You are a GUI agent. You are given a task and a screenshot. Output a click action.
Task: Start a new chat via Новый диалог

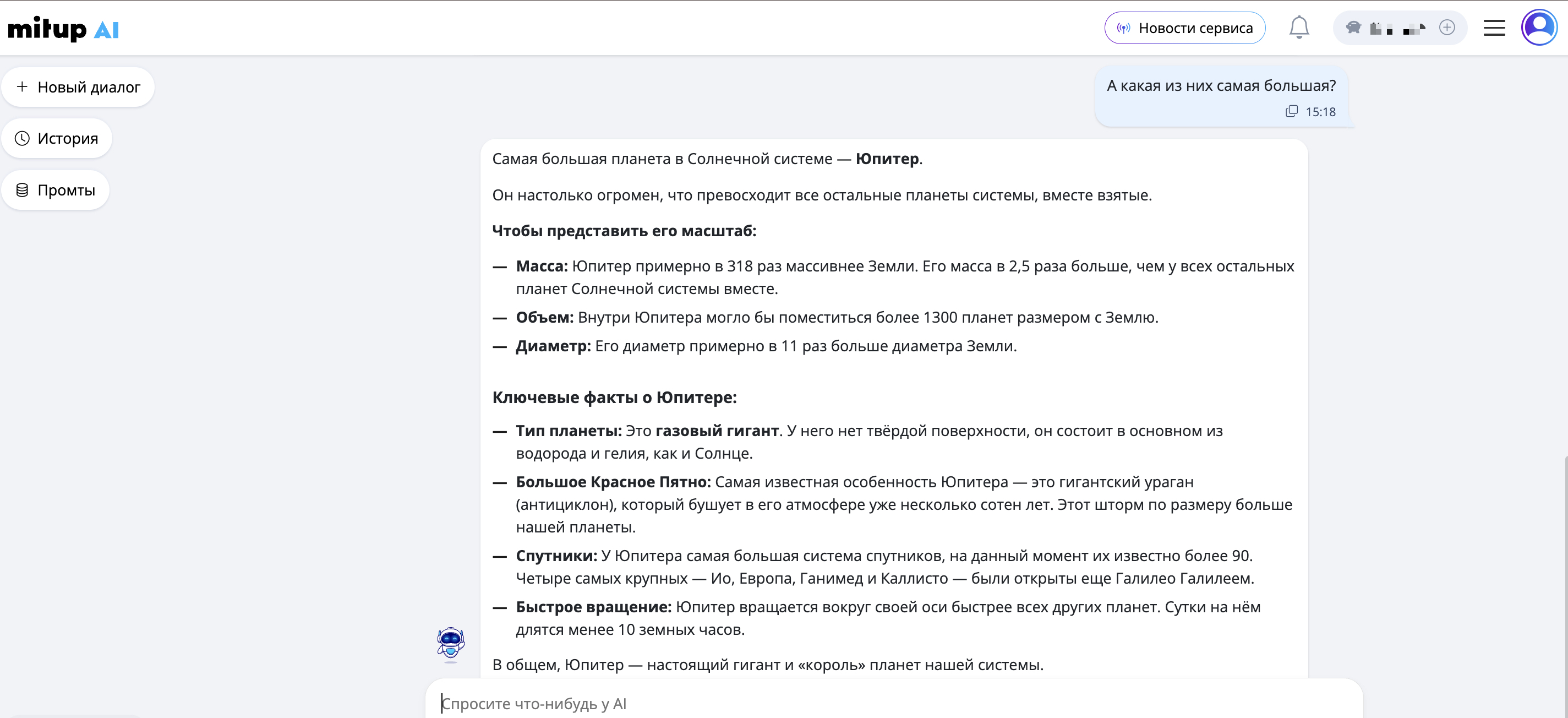point(79,87)
